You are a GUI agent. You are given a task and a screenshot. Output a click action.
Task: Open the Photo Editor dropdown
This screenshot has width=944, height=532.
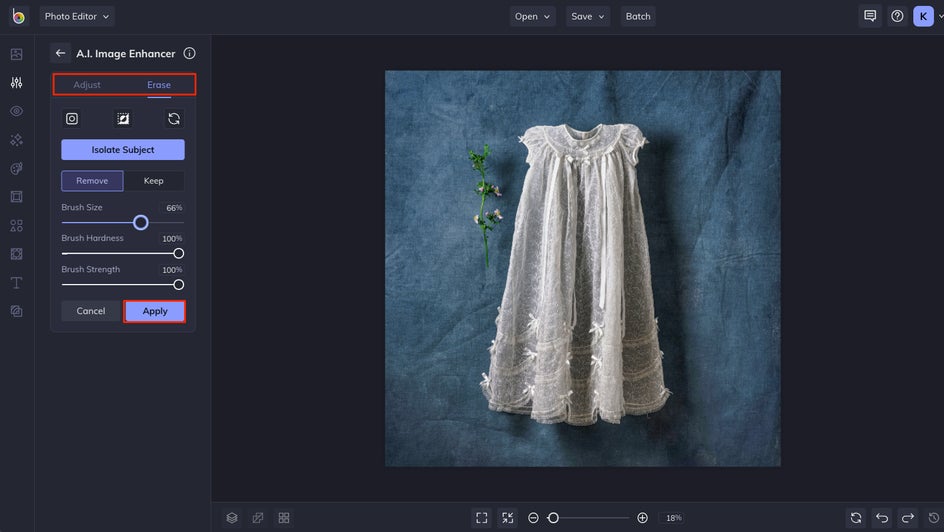[77, 16]
